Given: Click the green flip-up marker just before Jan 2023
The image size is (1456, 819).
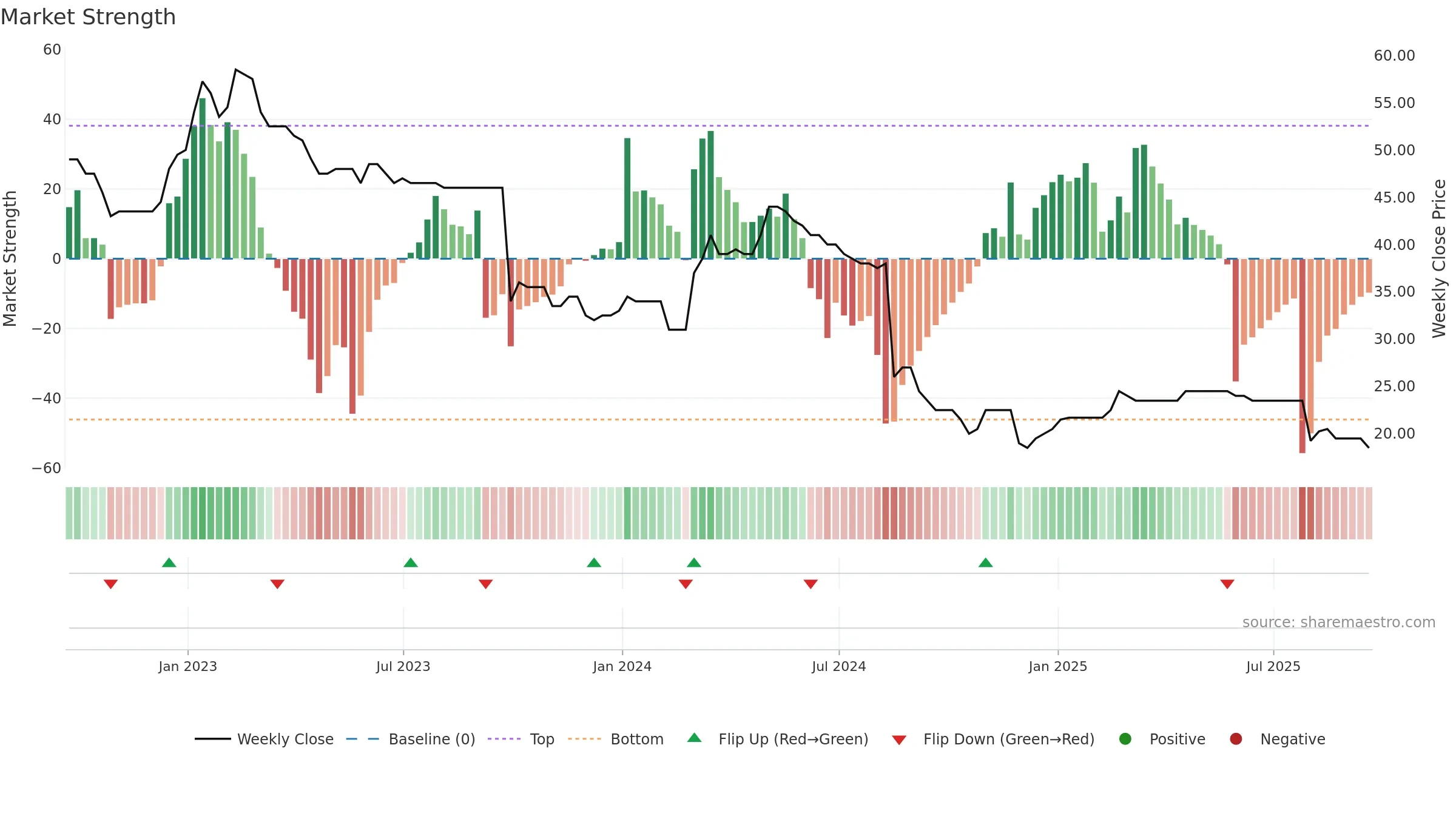Looking at the screenshot, I should 169,562.
